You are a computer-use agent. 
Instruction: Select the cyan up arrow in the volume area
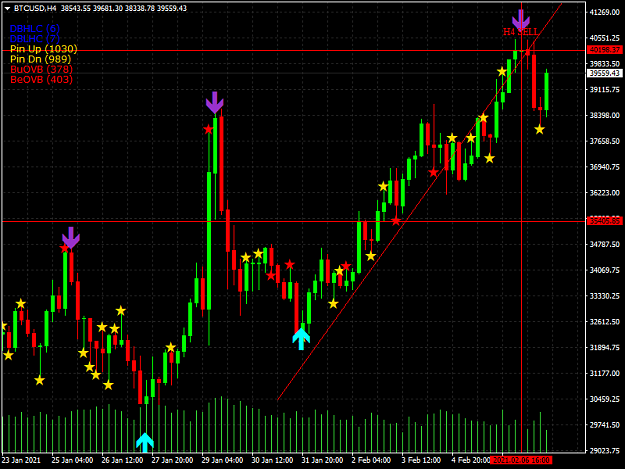145,442
